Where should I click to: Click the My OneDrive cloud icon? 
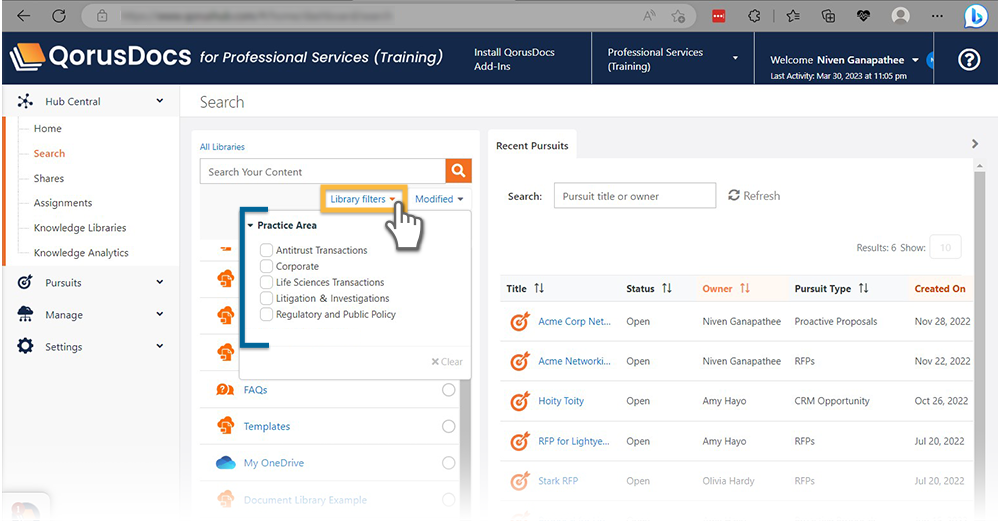226,462
